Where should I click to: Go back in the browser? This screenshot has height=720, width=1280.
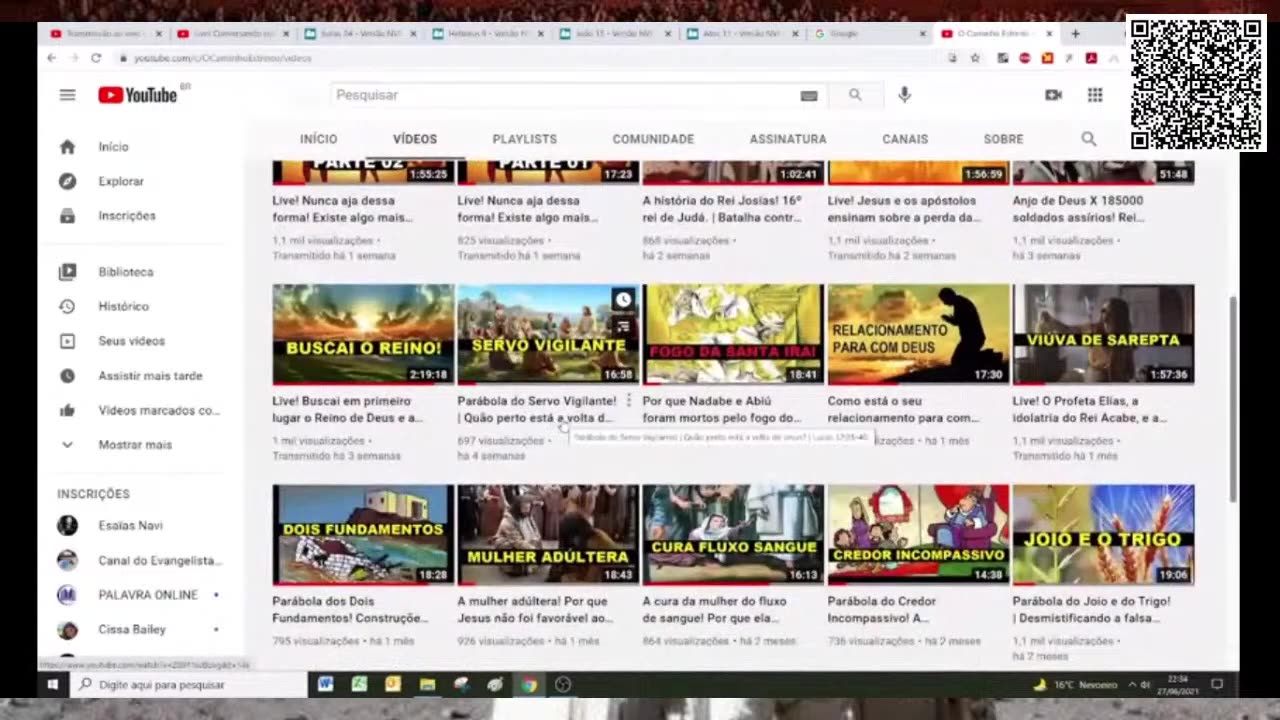point(52,58)
